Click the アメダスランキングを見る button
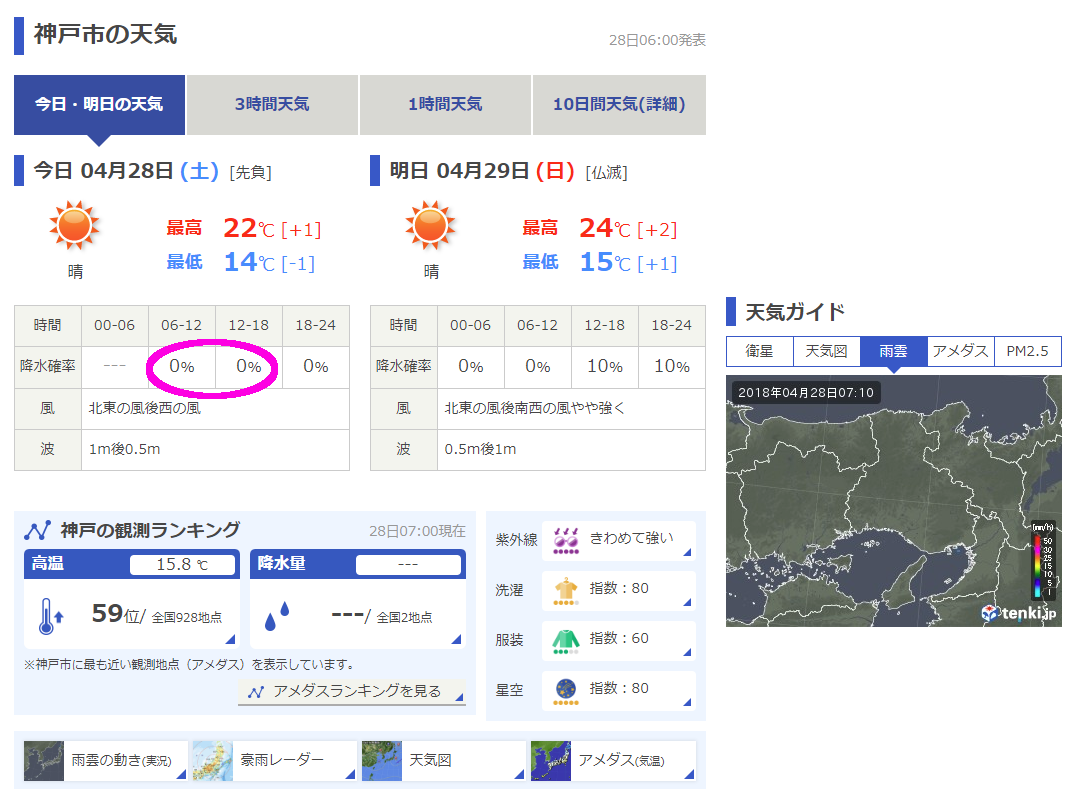This screenshot has width=1073, height=789. tap(352, 691)
